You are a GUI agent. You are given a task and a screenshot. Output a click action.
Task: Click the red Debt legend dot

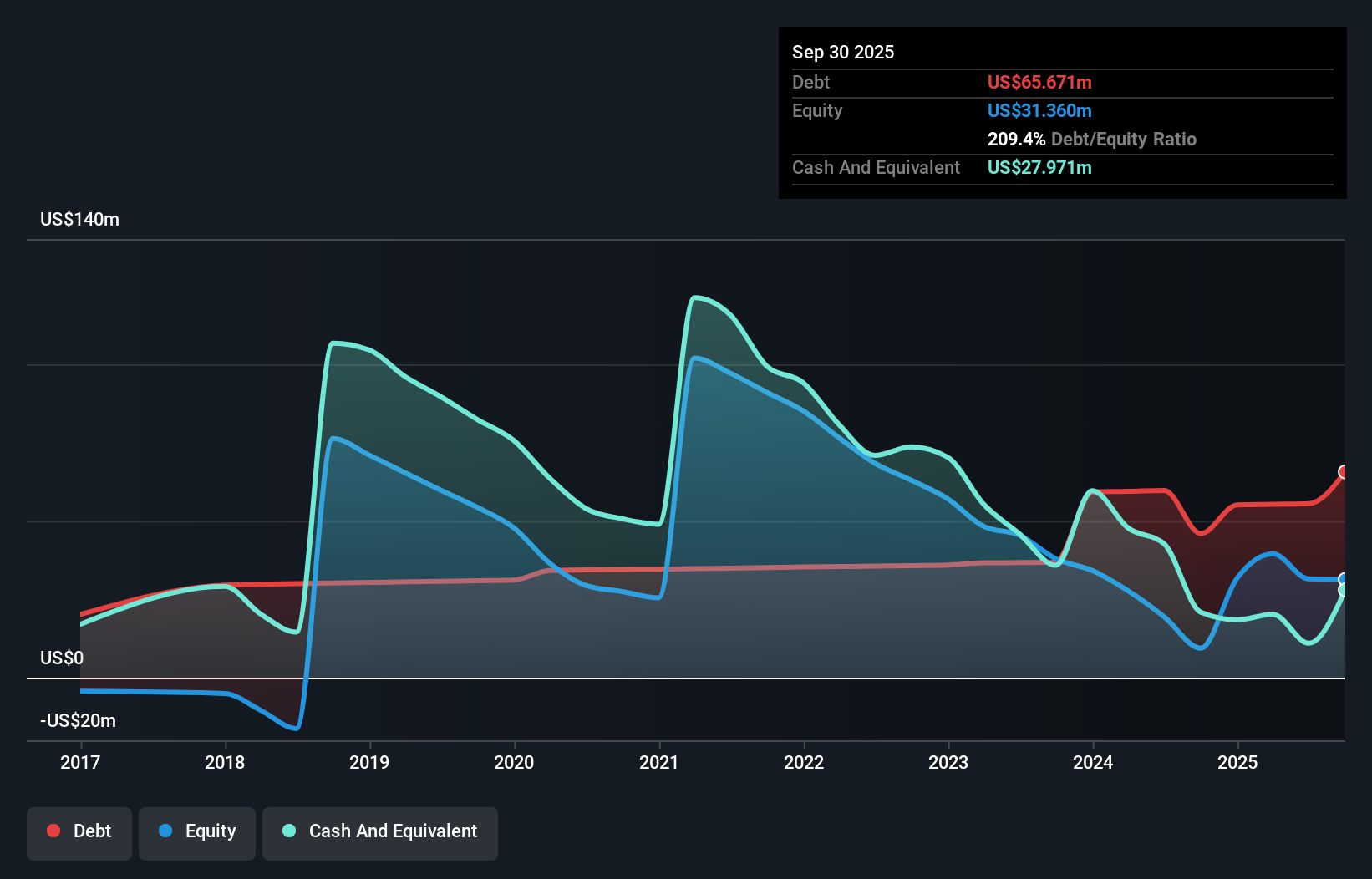coord(52,831)
